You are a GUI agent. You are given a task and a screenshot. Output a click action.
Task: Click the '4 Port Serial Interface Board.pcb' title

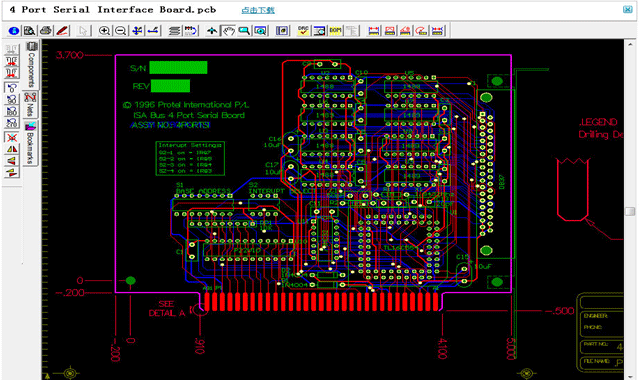[x=113, y=10]
